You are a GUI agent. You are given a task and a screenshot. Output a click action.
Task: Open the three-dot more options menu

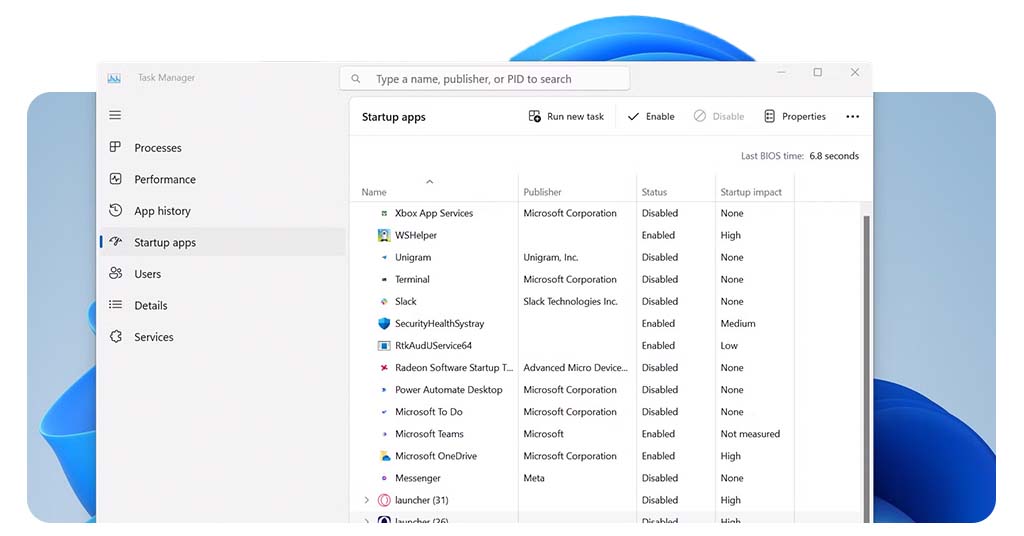852,117
